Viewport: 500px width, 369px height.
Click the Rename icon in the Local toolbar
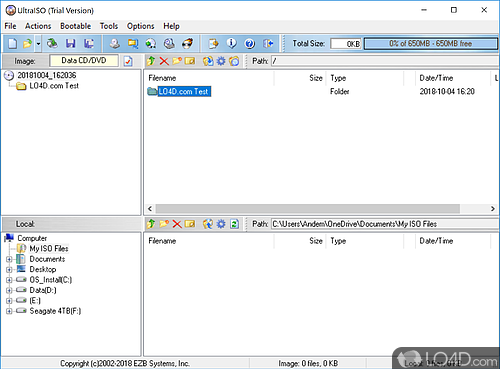tap(190, 224)
